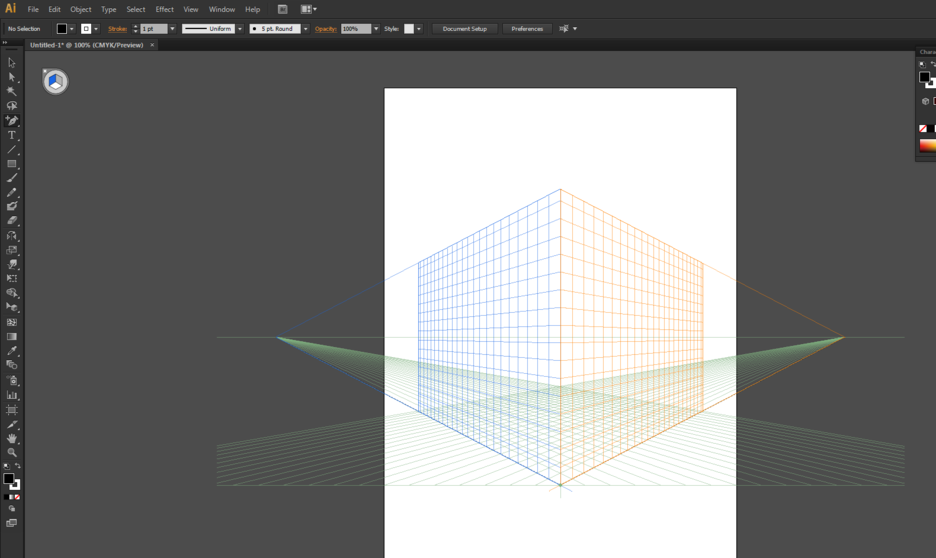The height and width of the screenshot is (558, 936).
Task: Pick the Eyedropper tool
Action: pyautogui.click(x=11, y=351)
